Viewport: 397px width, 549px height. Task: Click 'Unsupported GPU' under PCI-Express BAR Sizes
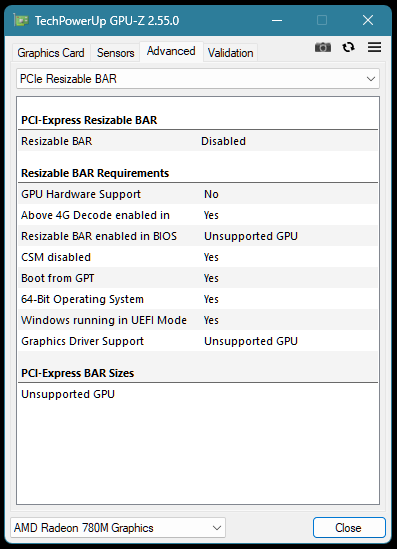coord(68,394)
